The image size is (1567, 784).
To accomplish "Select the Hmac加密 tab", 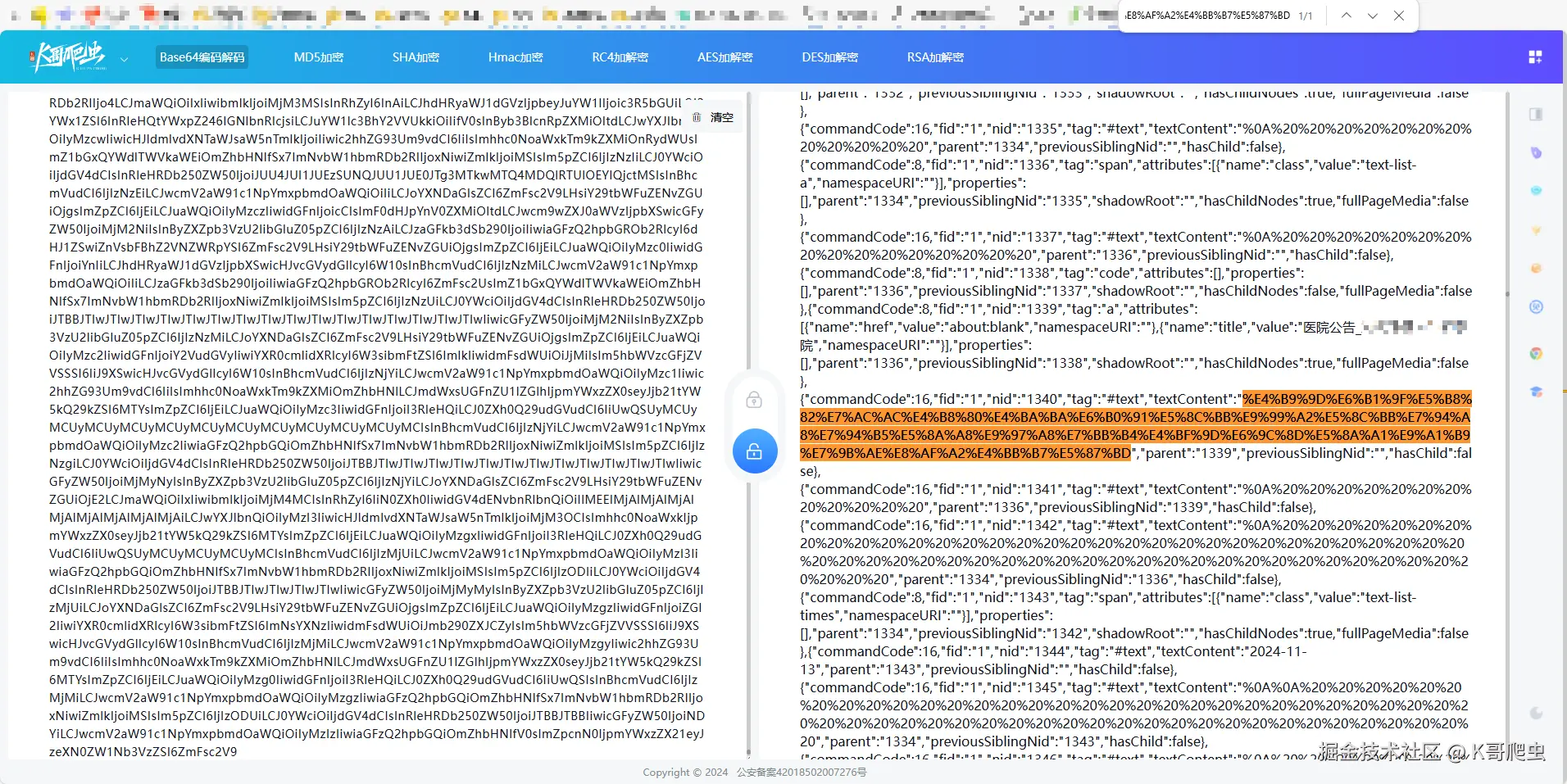I will point(516,57).
